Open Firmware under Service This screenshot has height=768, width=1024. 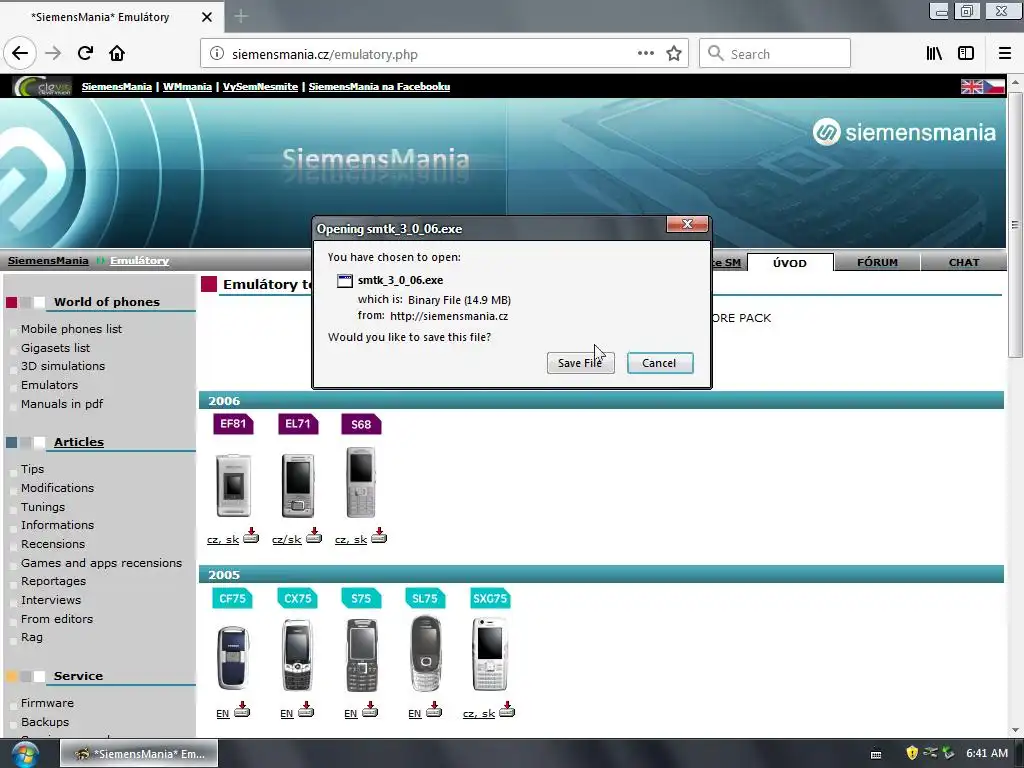pyautogui.click(x=47, y=703)
